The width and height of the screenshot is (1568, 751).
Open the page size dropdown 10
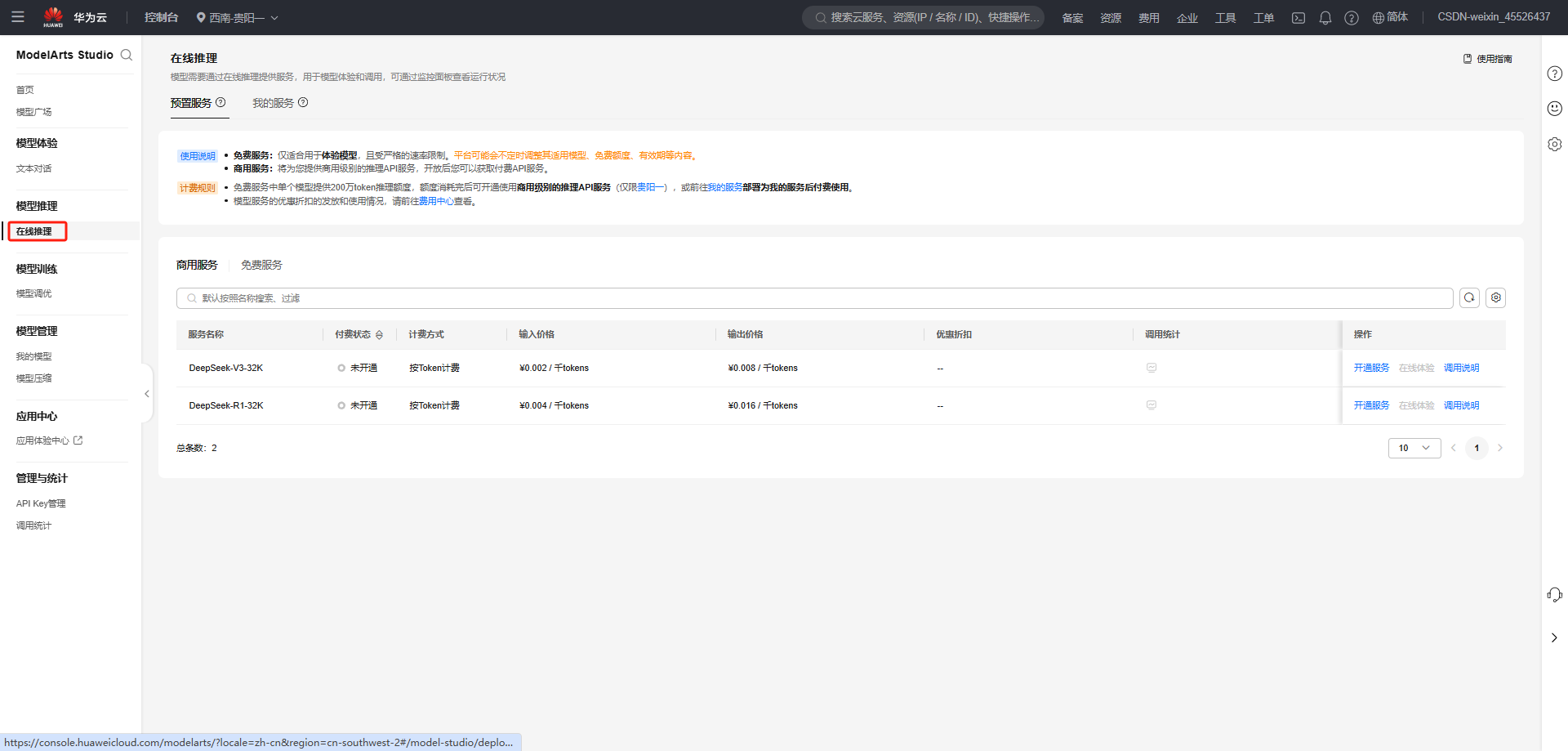(1414, 448)
